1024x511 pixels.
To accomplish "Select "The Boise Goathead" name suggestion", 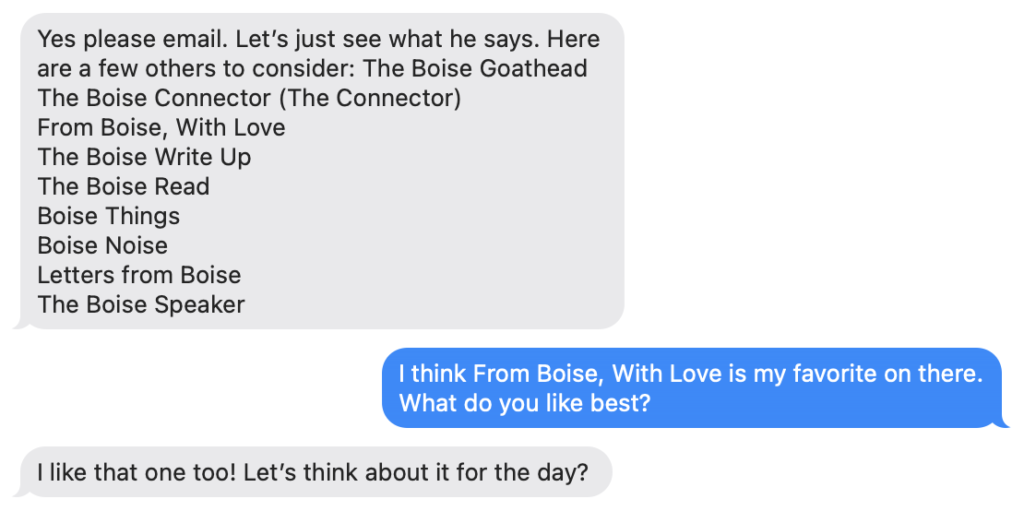I will click(x=474, y=69).
